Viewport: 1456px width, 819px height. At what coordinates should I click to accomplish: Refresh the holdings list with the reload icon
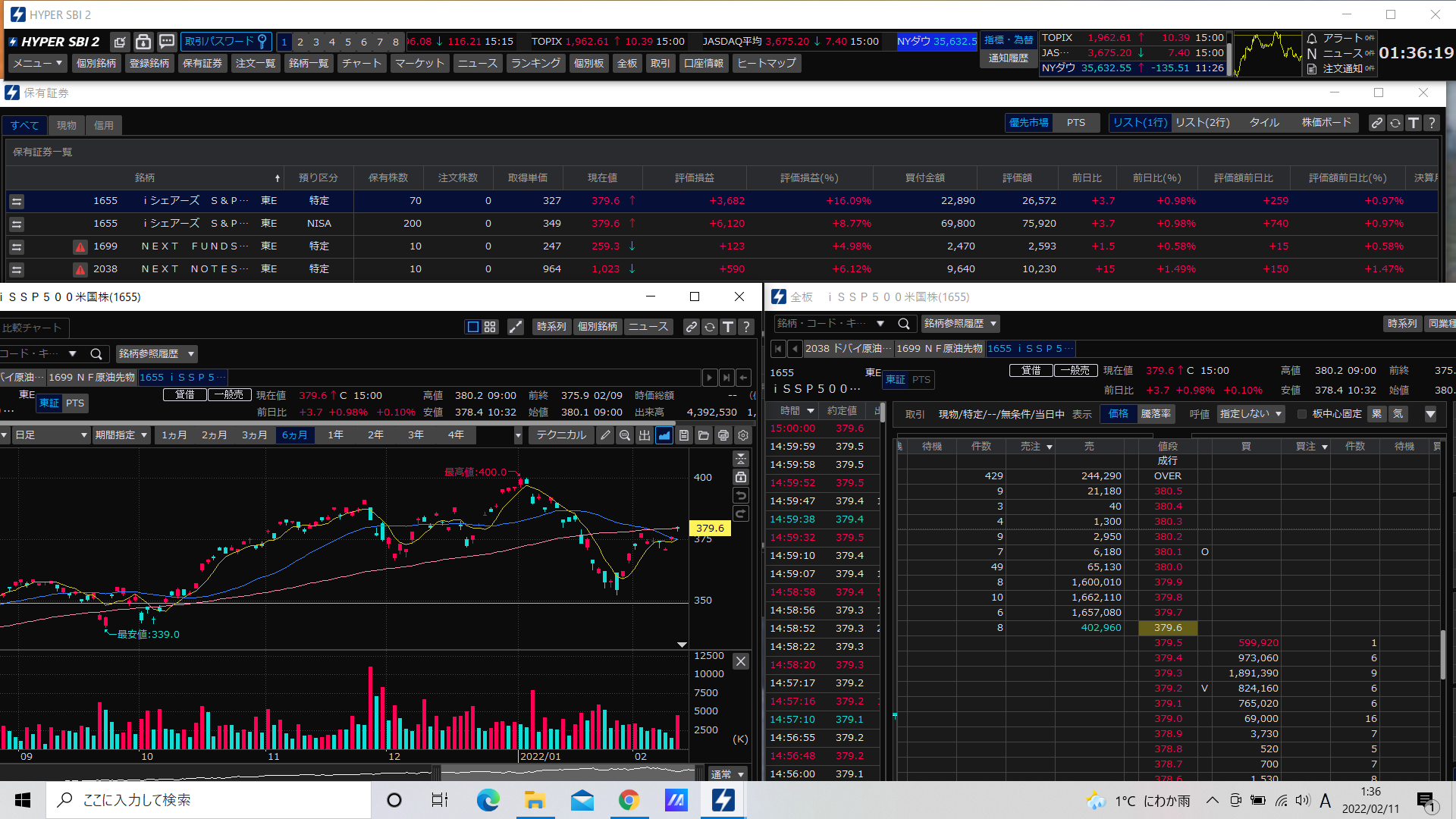pos(1395,123)
